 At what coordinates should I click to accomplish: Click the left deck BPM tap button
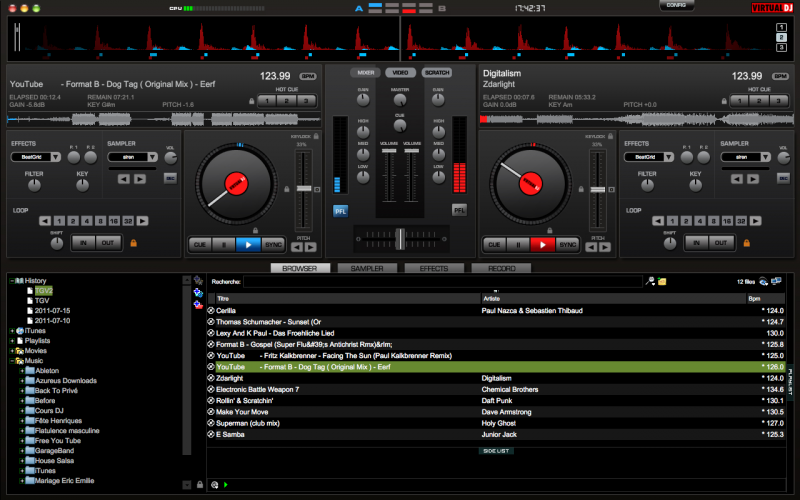tap(307, 76)
